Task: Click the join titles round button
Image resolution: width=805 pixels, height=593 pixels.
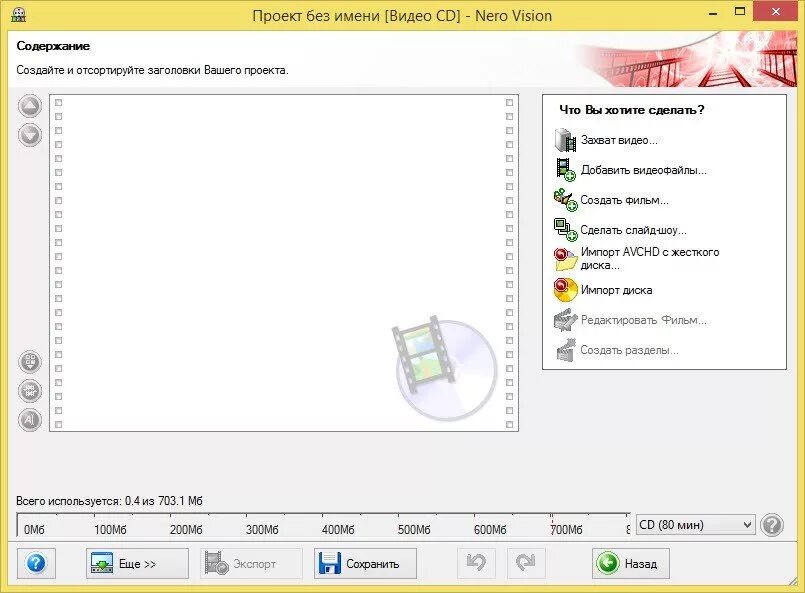Action: [30, 361]
